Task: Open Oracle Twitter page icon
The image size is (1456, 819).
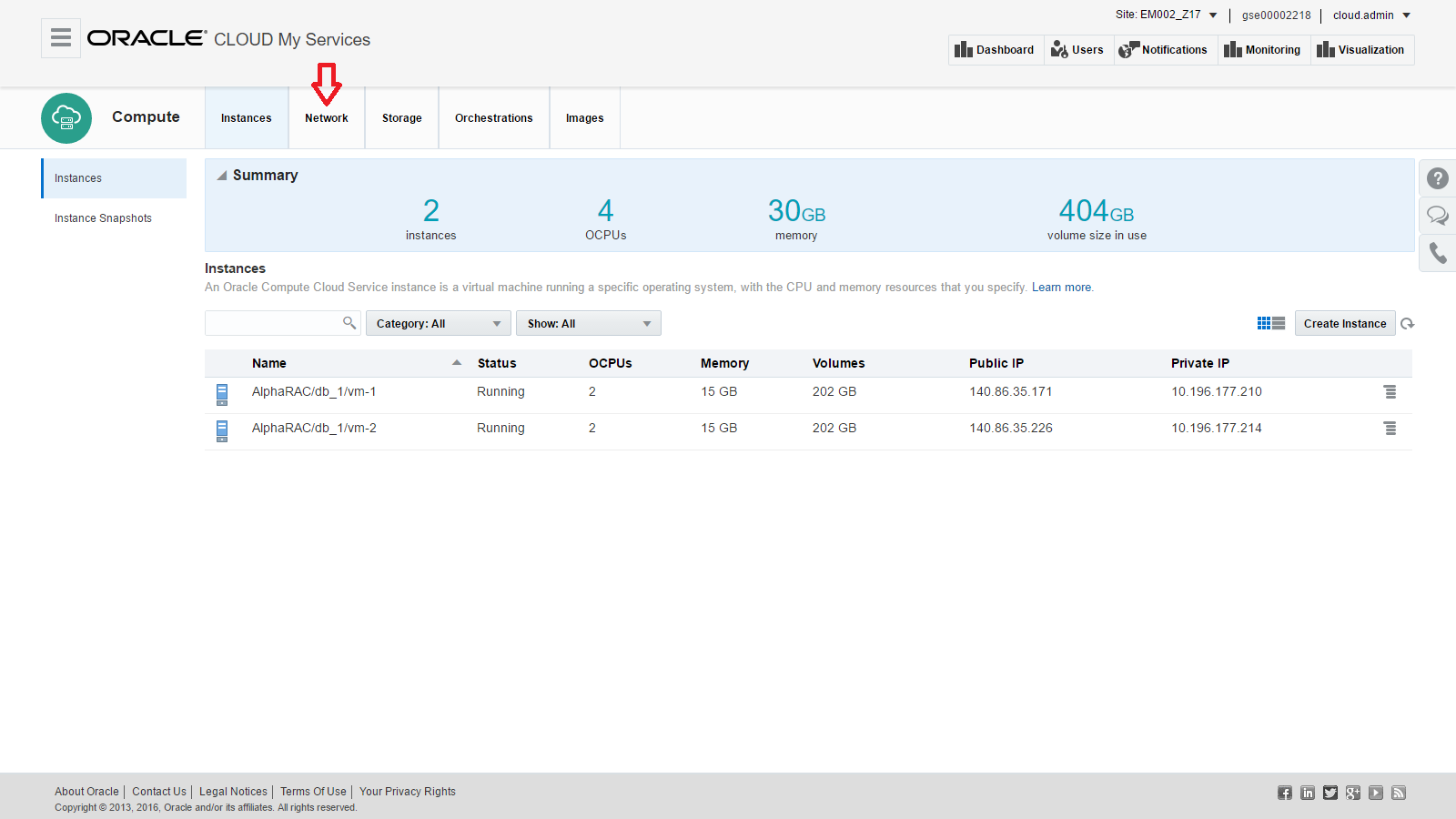Action: [1330, 793]
